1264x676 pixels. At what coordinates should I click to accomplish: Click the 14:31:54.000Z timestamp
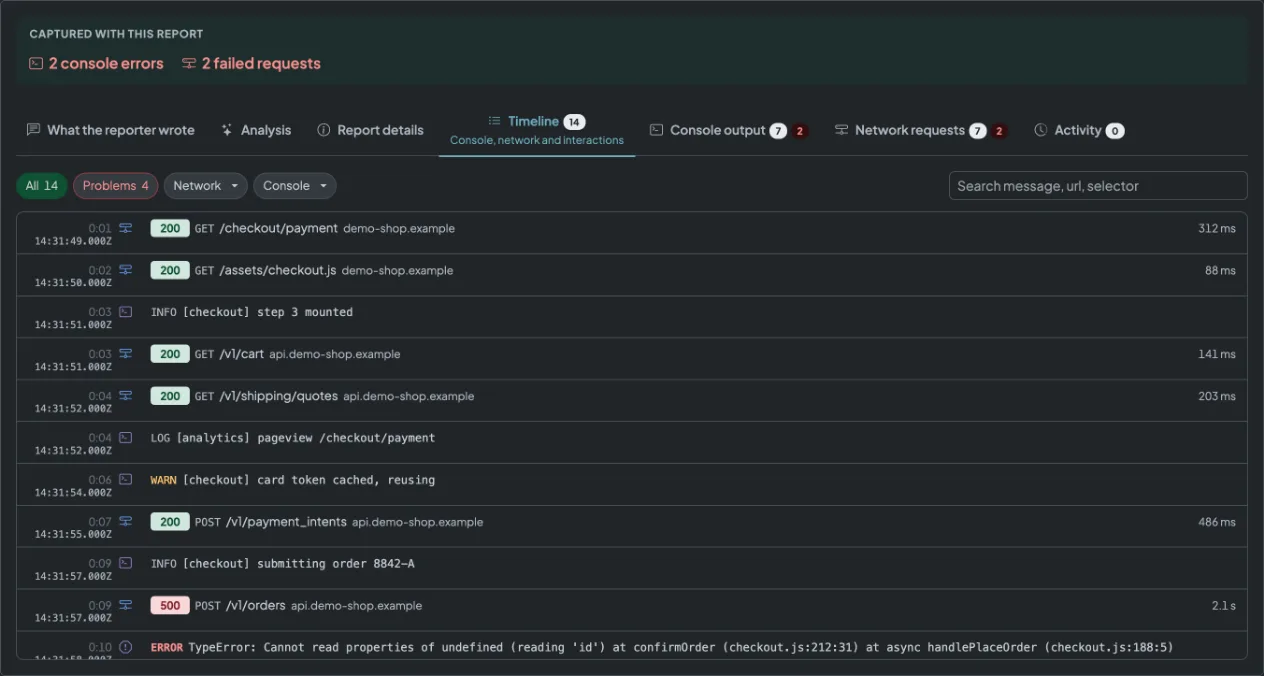[73, 493]
